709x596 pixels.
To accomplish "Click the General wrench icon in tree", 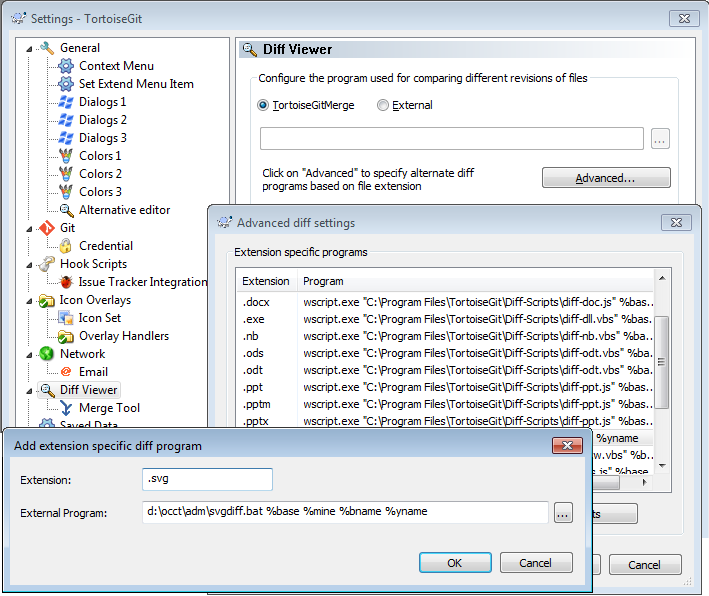I will coord(47,48).
